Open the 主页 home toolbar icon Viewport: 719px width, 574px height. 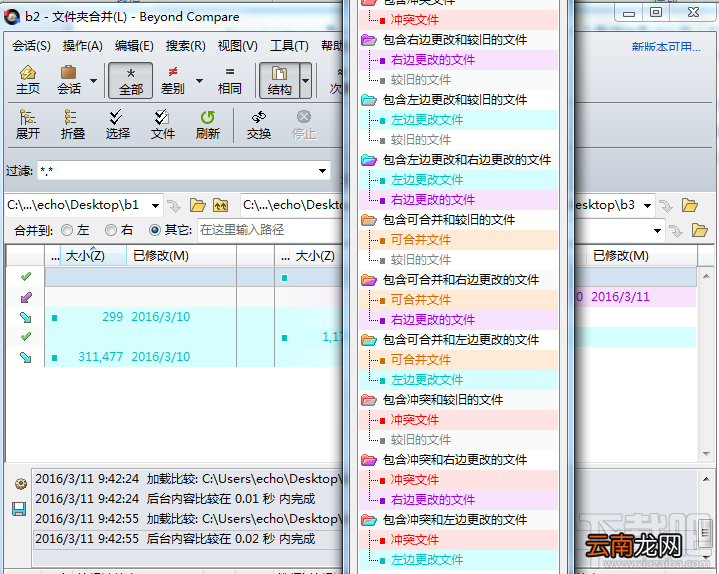(28, 80)
